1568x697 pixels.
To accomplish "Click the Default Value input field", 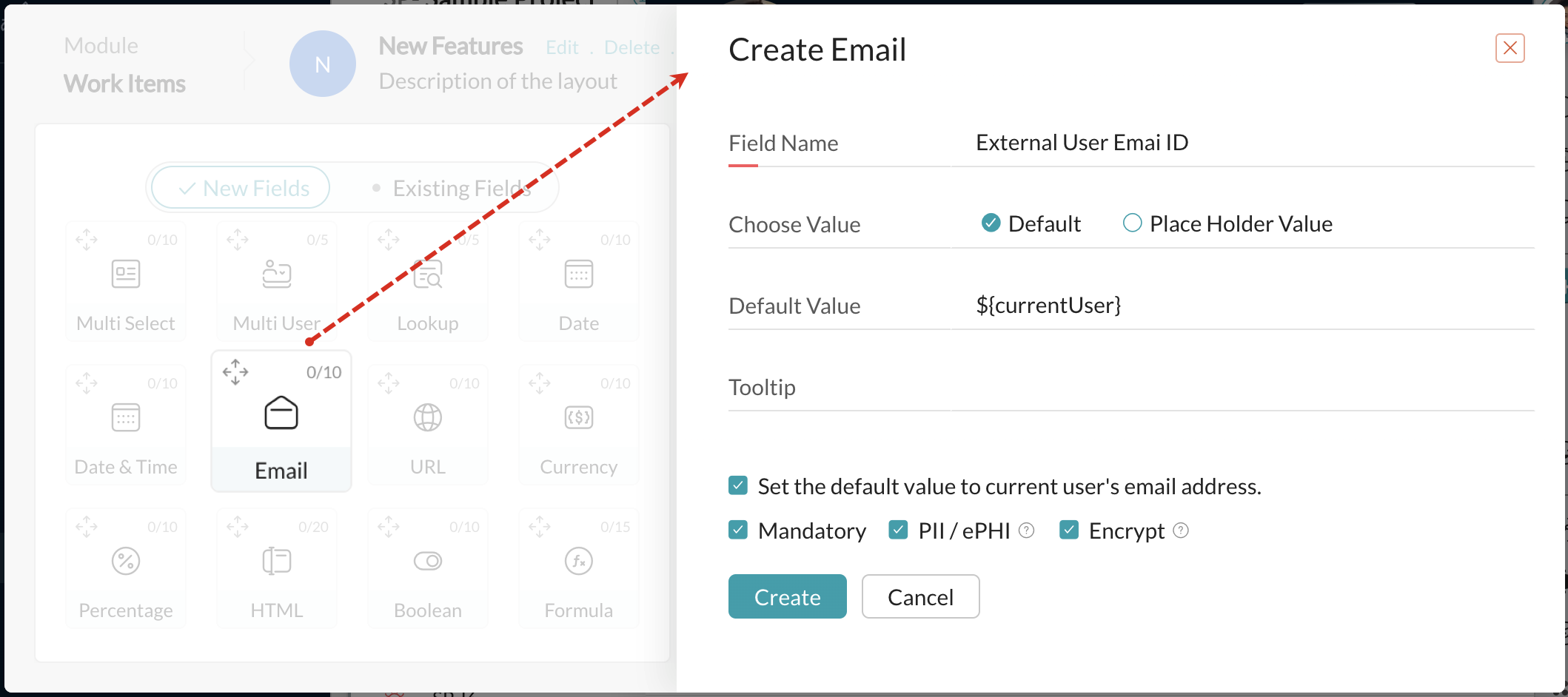I will pos(1242,306).
